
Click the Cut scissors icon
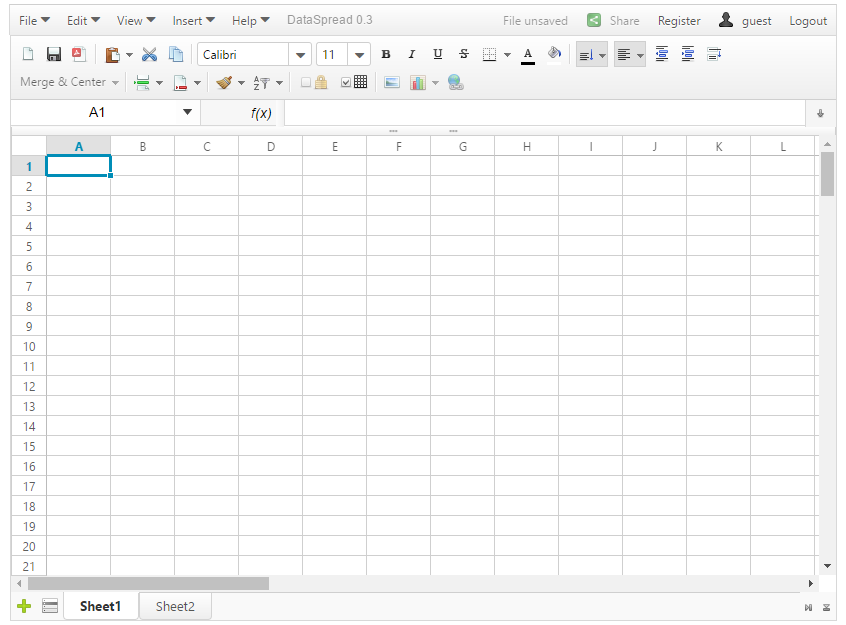point(149,55)
